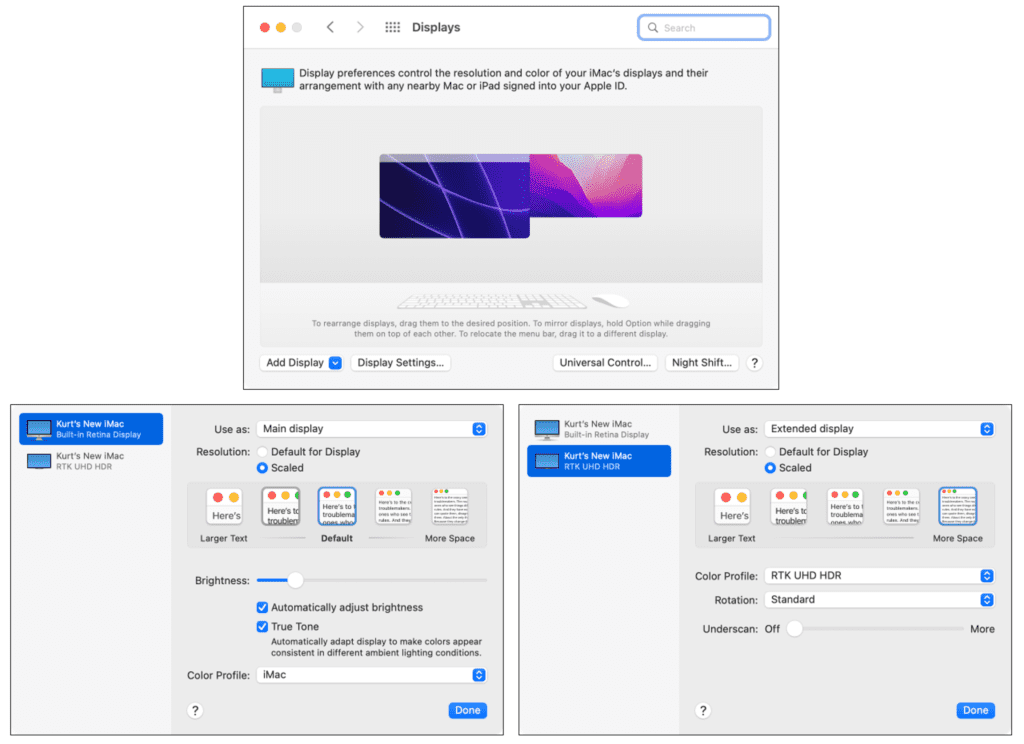The width and height of the screenshot is (1024, 744).
Task: Choose Scaled resolution in the Main display panel
Action: (262, 468)
